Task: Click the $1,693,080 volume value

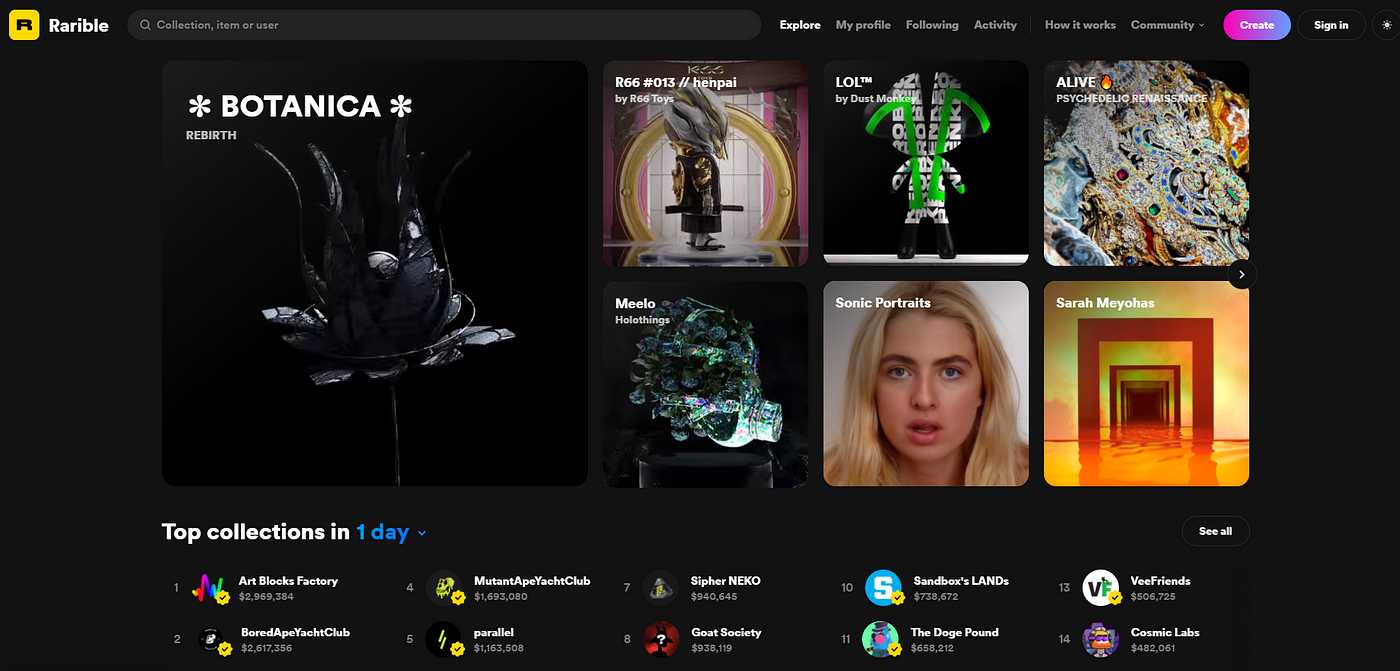Action: point(500,597)
